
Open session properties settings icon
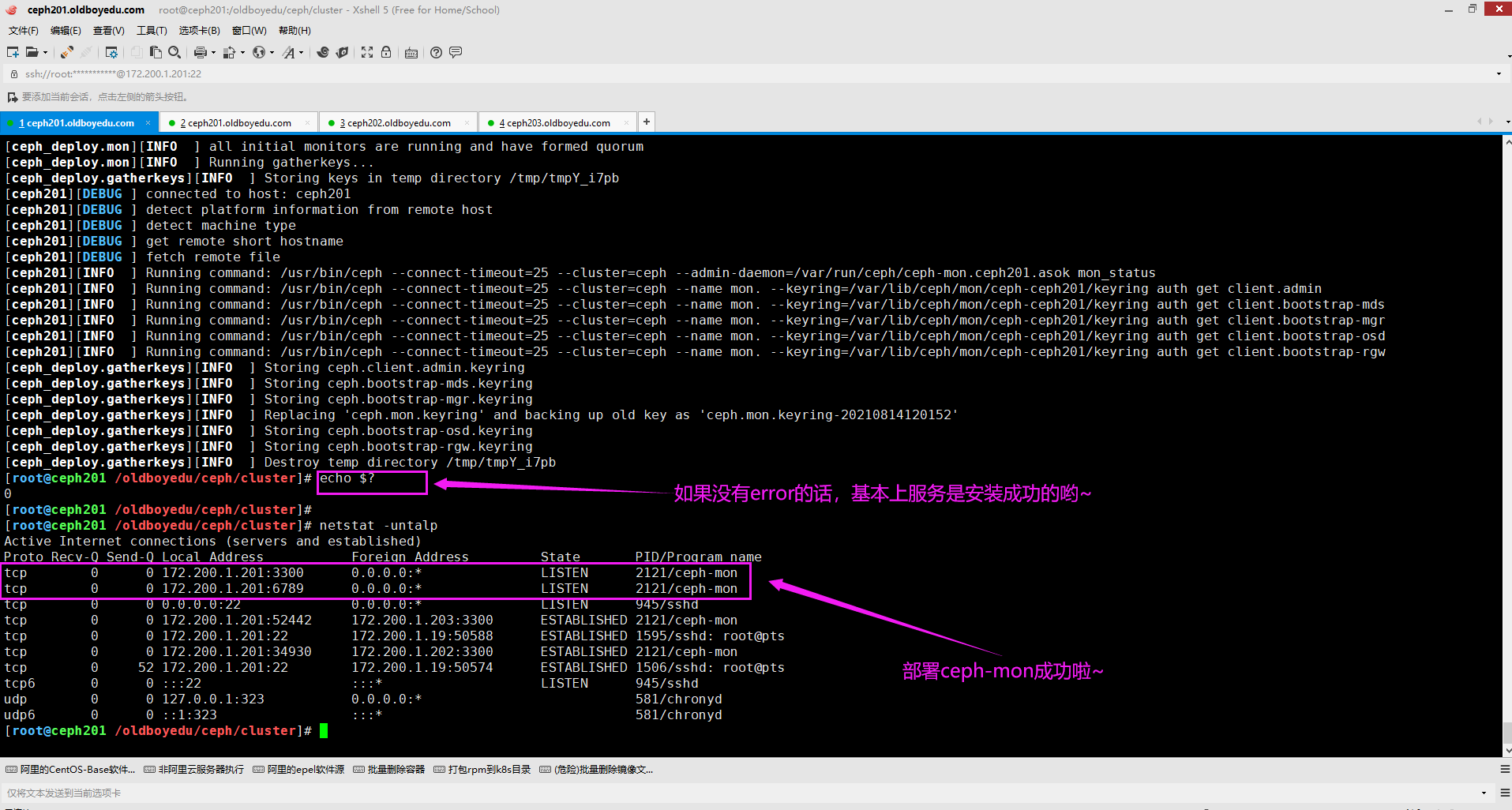(111, 52)
